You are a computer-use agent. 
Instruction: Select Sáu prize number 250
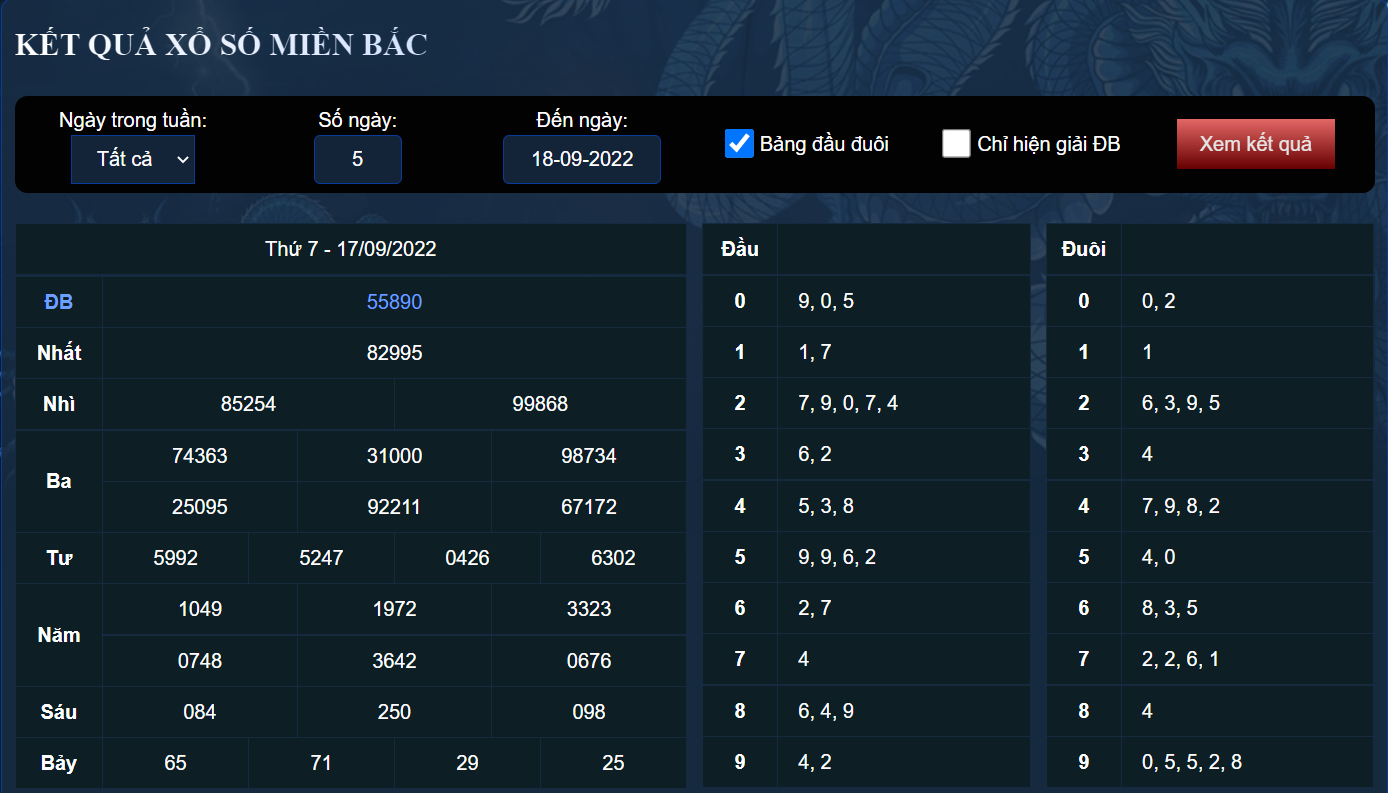(x=394, y=712)
